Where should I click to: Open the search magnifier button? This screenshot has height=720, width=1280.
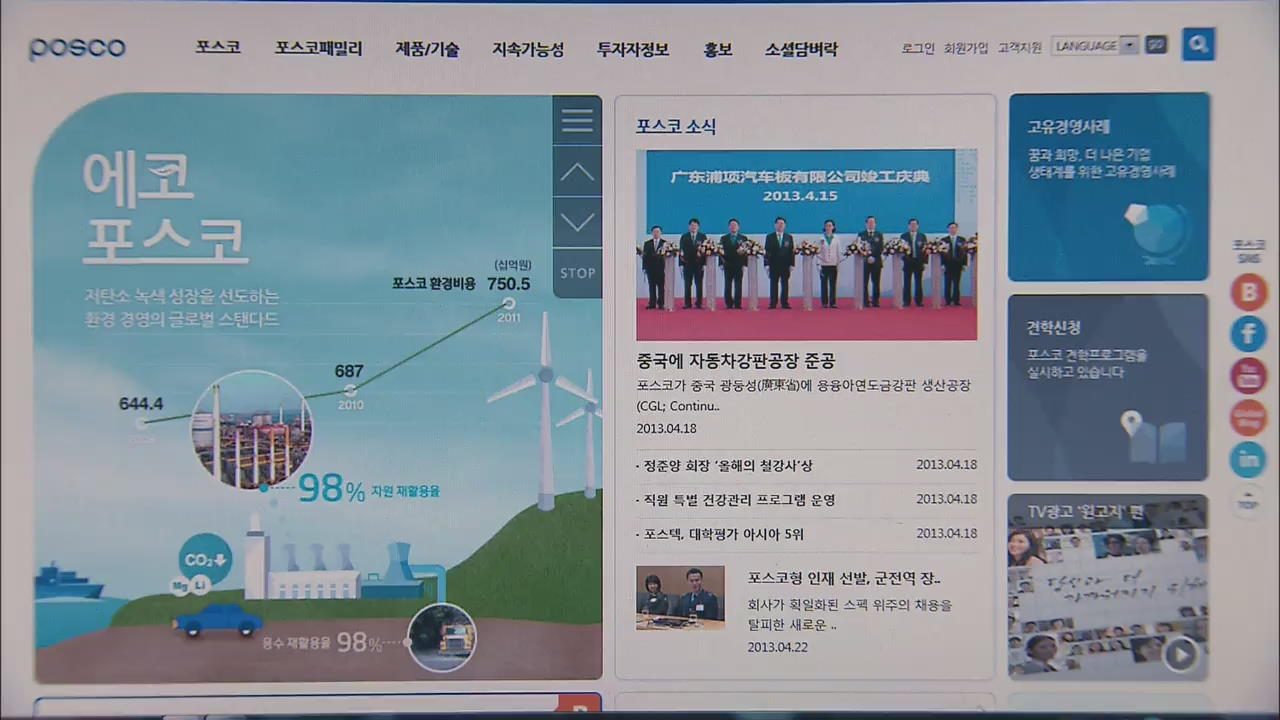[1198, 44]
